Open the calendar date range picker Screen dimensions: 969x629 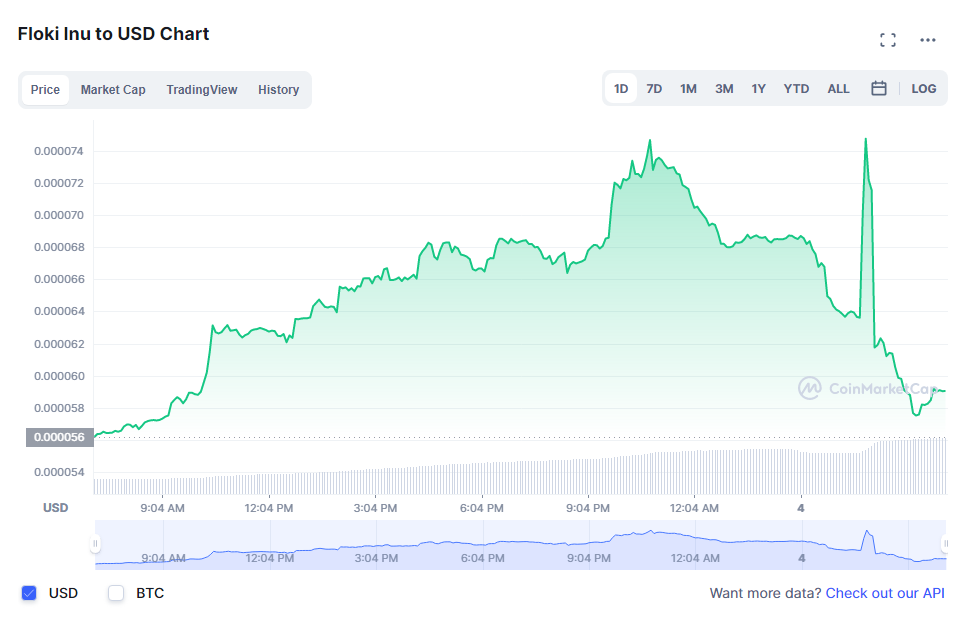(x=879, y=89)
